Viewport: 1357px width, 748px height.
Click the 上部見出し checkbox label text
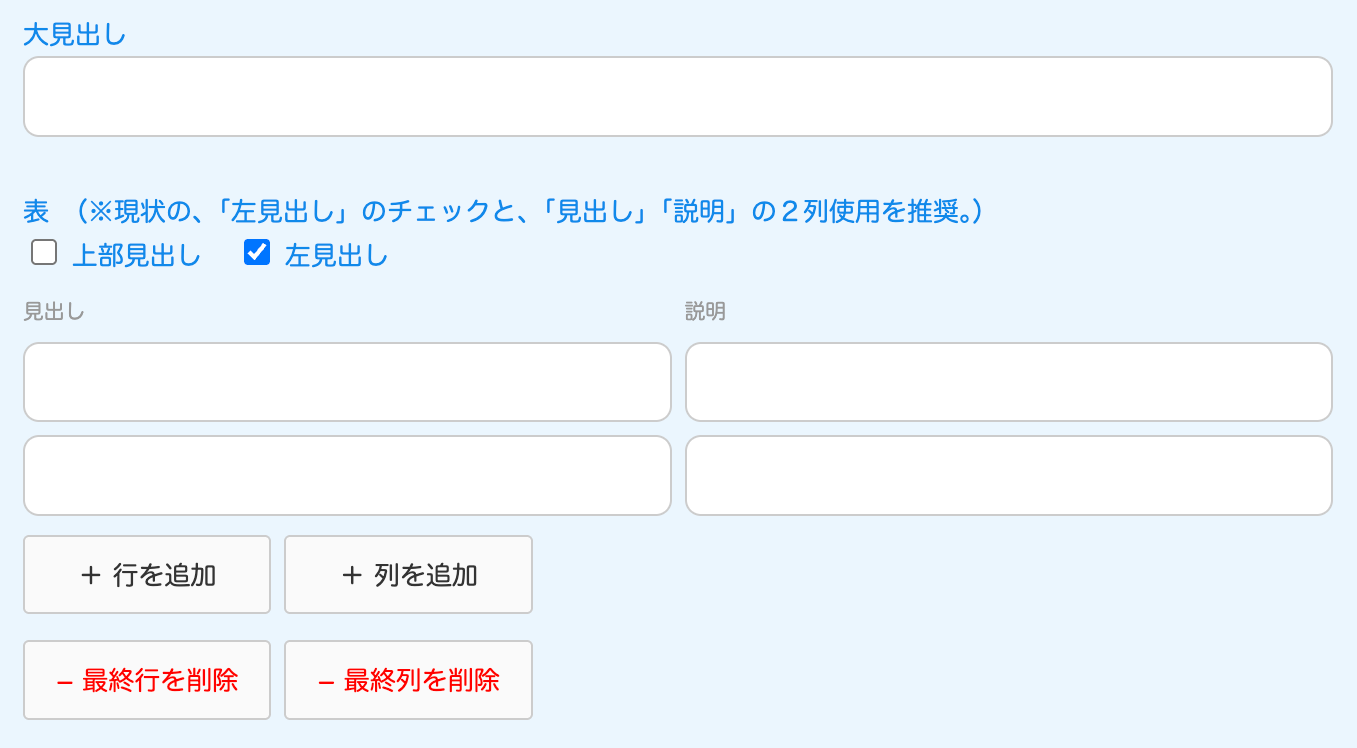click(x=137, y=256)
